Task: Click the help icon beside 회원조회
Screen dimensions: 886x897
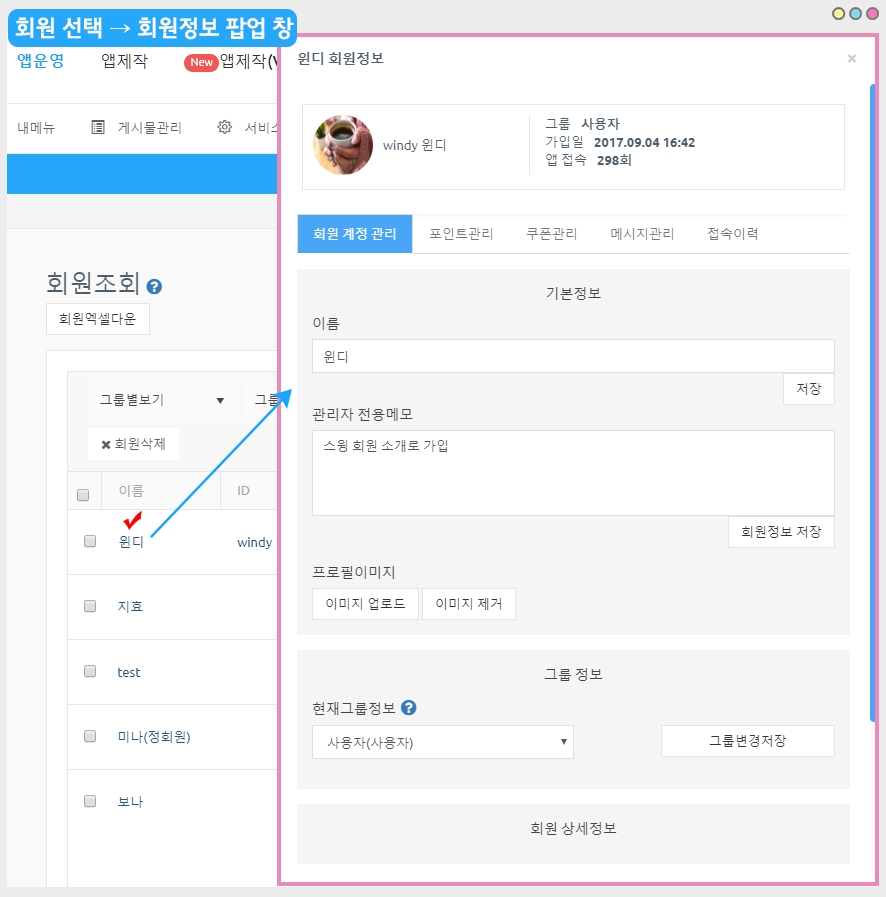Action: pos(154,287)
